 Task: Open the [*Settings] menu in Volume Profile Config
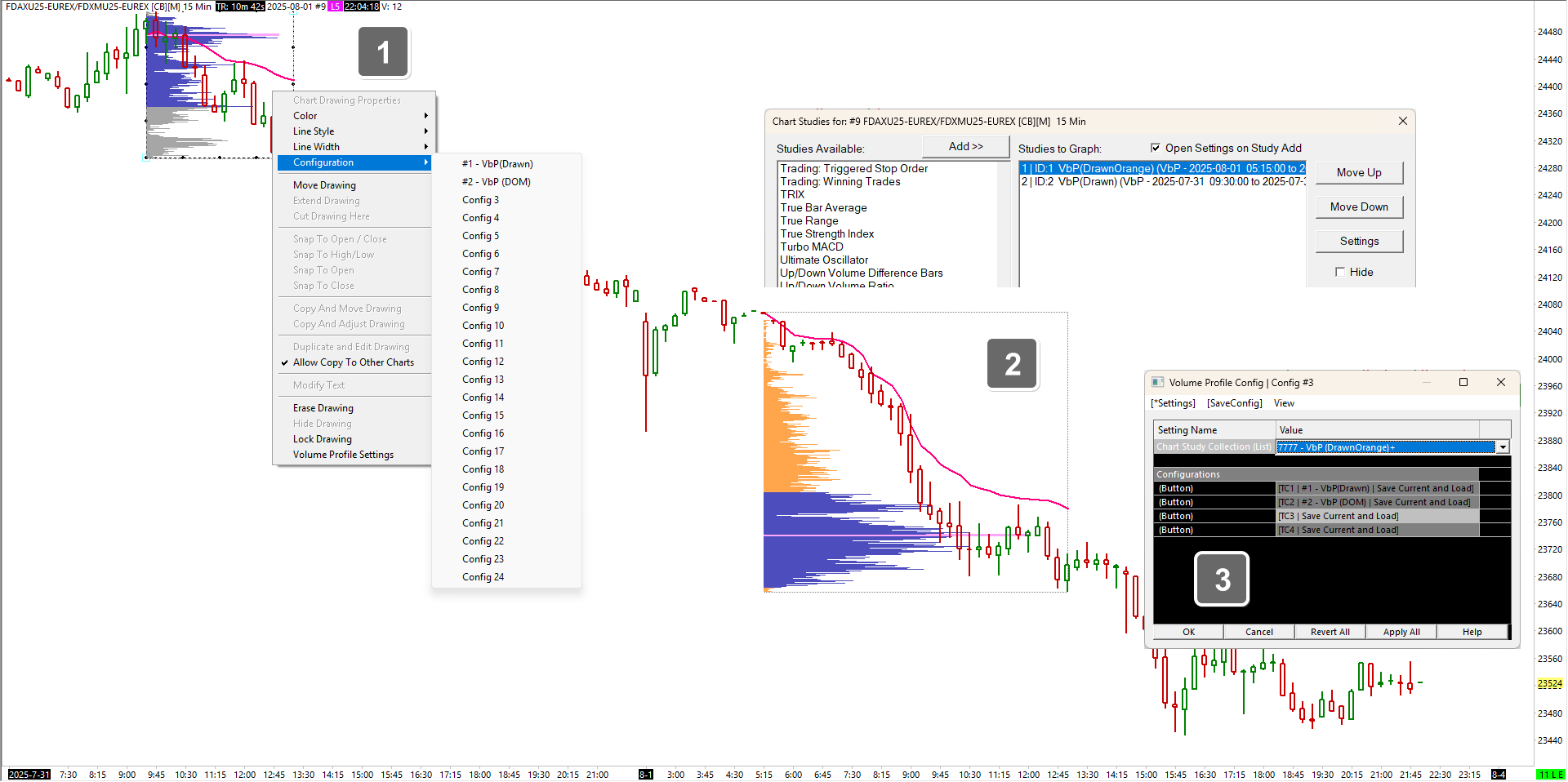click(x=1173, y=403)
